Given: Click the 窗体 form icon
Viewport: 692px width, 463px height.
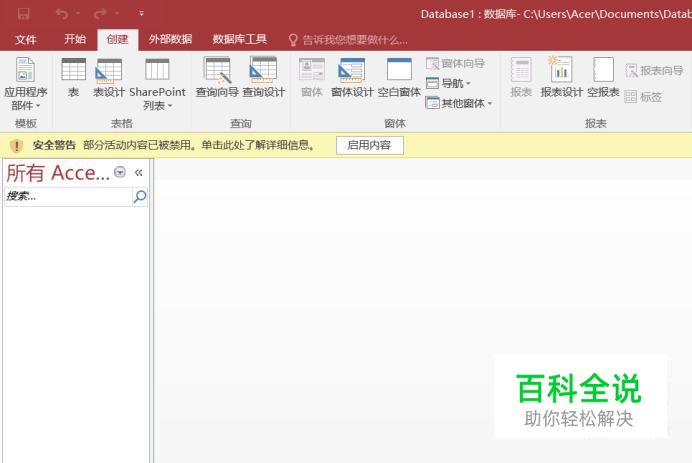Looking at the screenshot, I should pyautogui.click(x=312, y=78).
